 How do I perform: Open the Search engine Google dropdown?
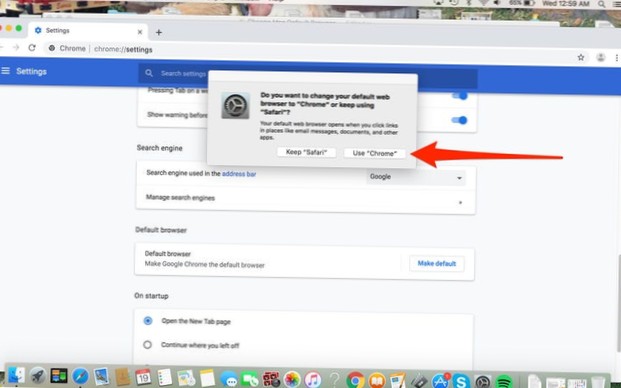pyautogui.click(x=416, y=177)
